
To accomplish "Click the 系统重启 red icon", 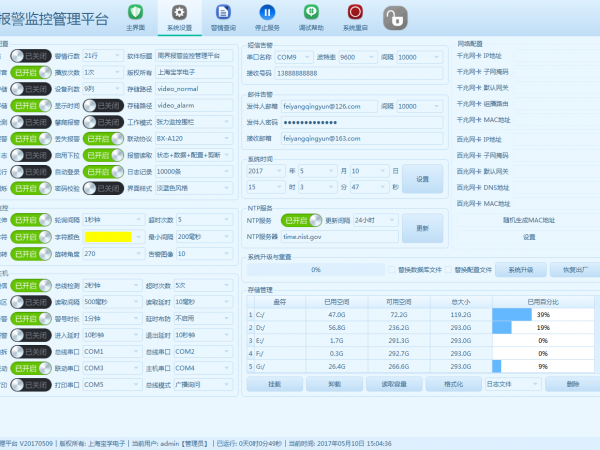I will [x=355, y=13].
